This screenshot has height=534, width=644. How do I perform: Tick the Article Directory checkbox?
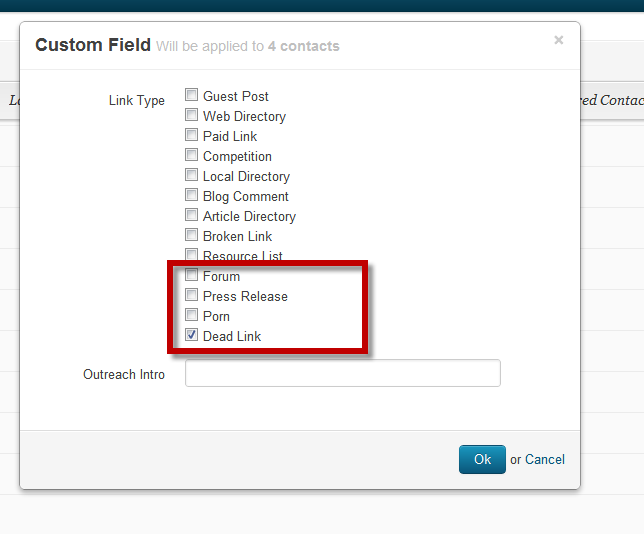pos(191,215)
